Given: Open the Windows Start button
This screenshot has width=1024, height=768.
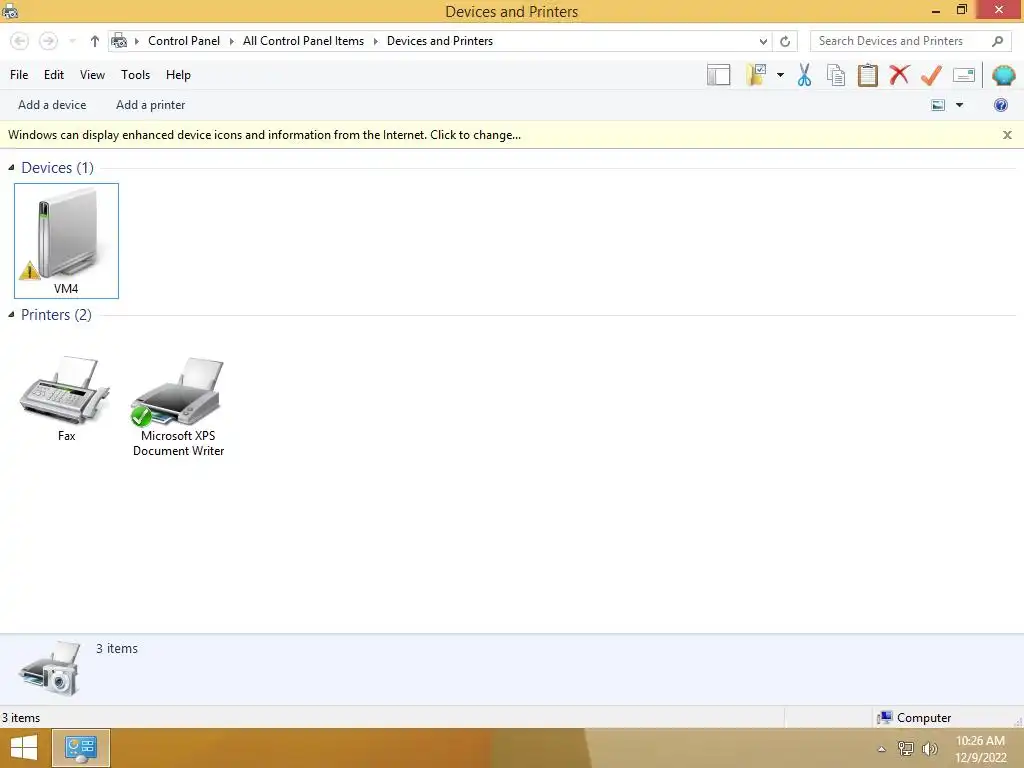Looking at the screenshot, I should [x=24, y=748].
